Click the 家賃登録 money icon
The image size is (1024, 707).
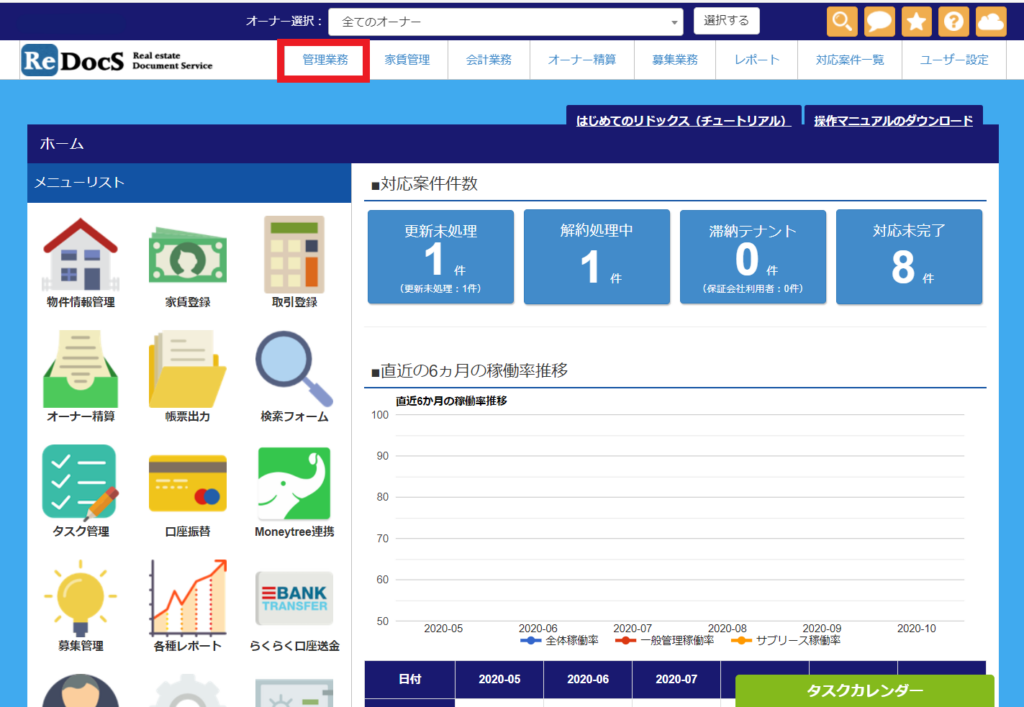click(x=187, y=255)
